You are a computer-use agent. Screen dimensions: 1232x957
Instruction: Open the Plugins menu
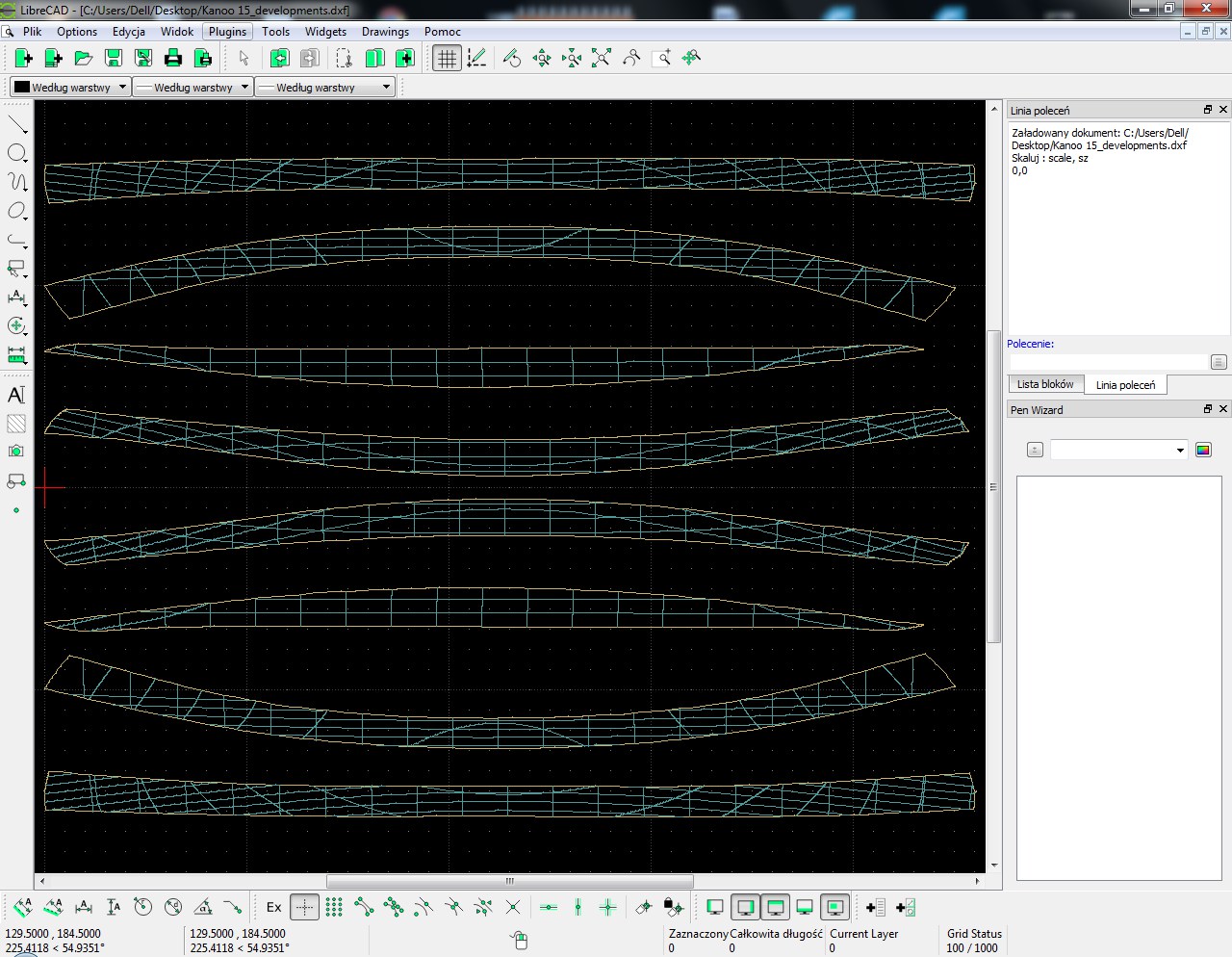pos(228,31)
